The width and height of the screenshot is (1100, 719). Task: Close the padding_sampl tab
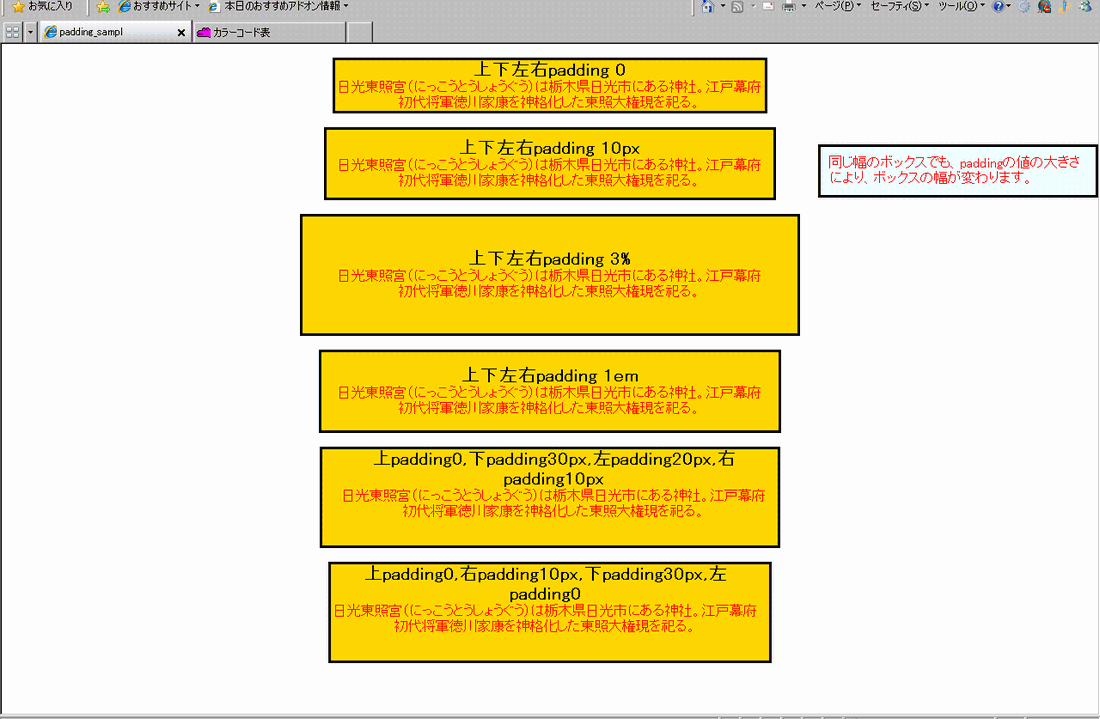point(181,32)
